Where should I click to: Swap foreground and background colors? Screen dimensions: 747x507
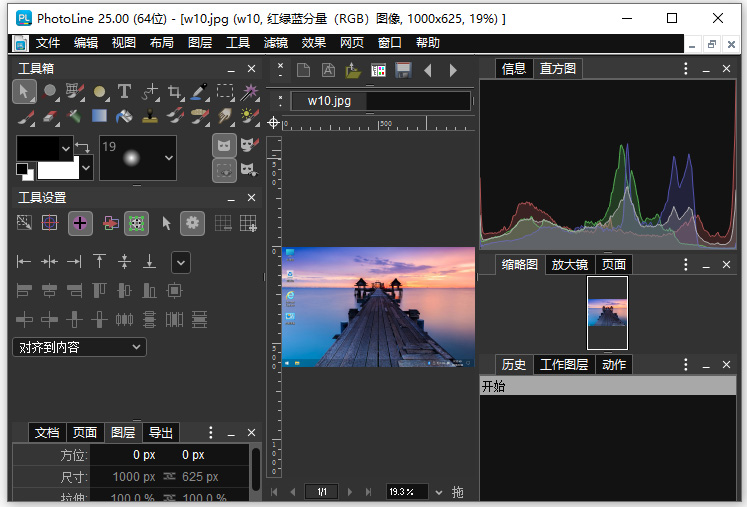tap(84, 147)
